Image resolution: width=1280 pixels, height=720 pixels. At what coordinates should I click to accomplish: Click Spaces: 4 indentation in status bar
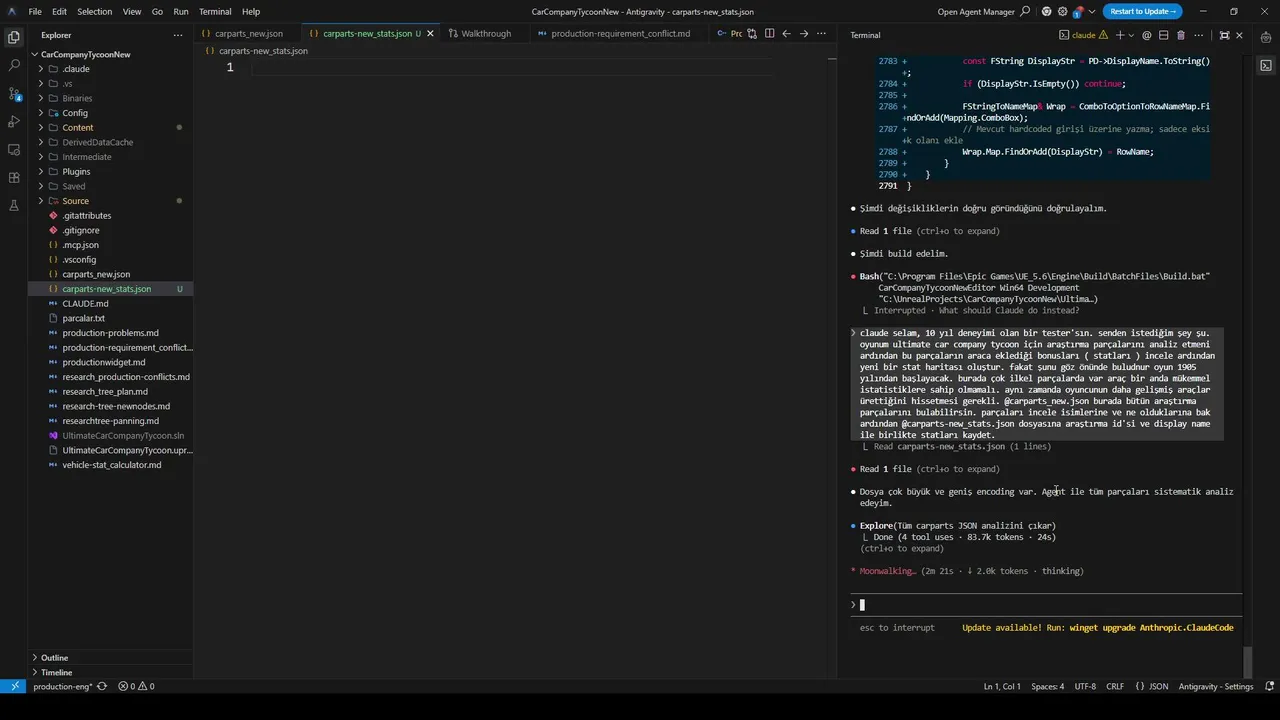pos(1047,686)
